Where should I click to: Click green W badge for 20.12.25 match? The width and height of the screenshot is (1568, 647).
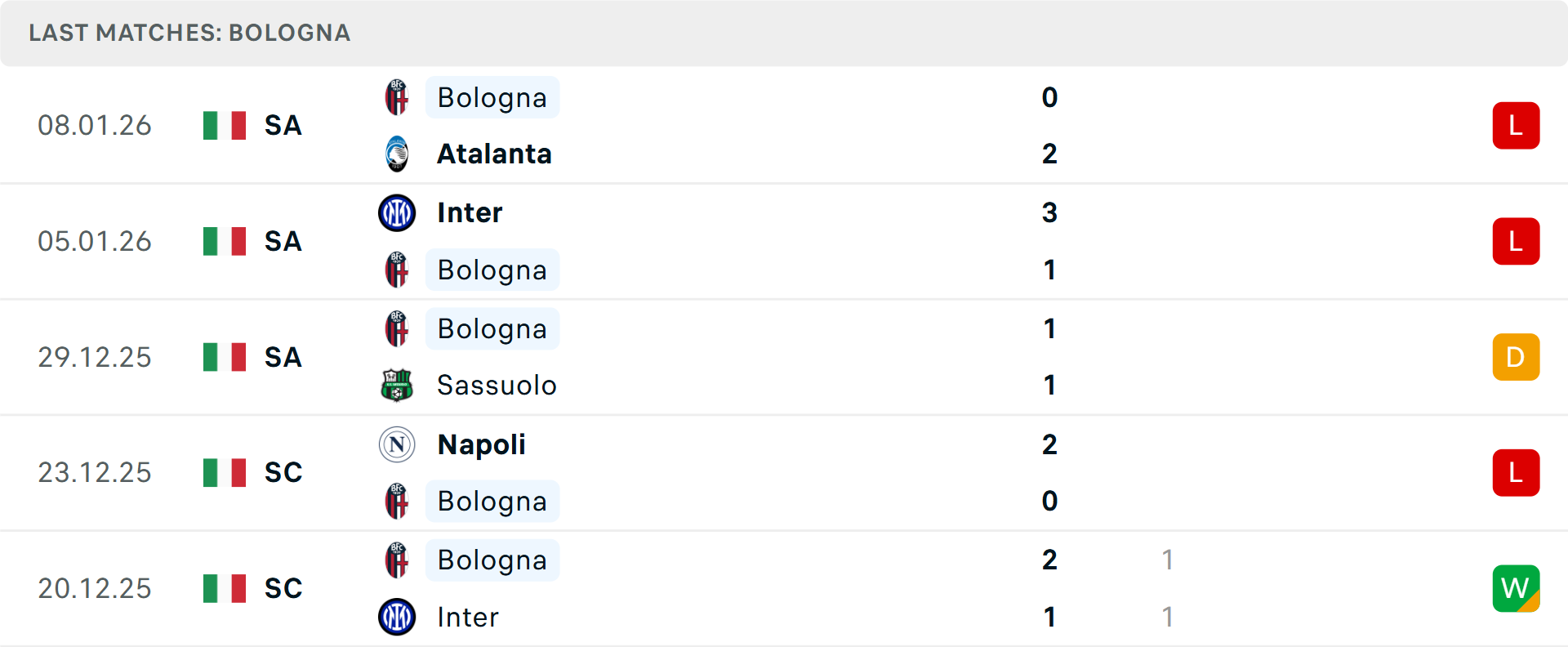click(1516, 588)
